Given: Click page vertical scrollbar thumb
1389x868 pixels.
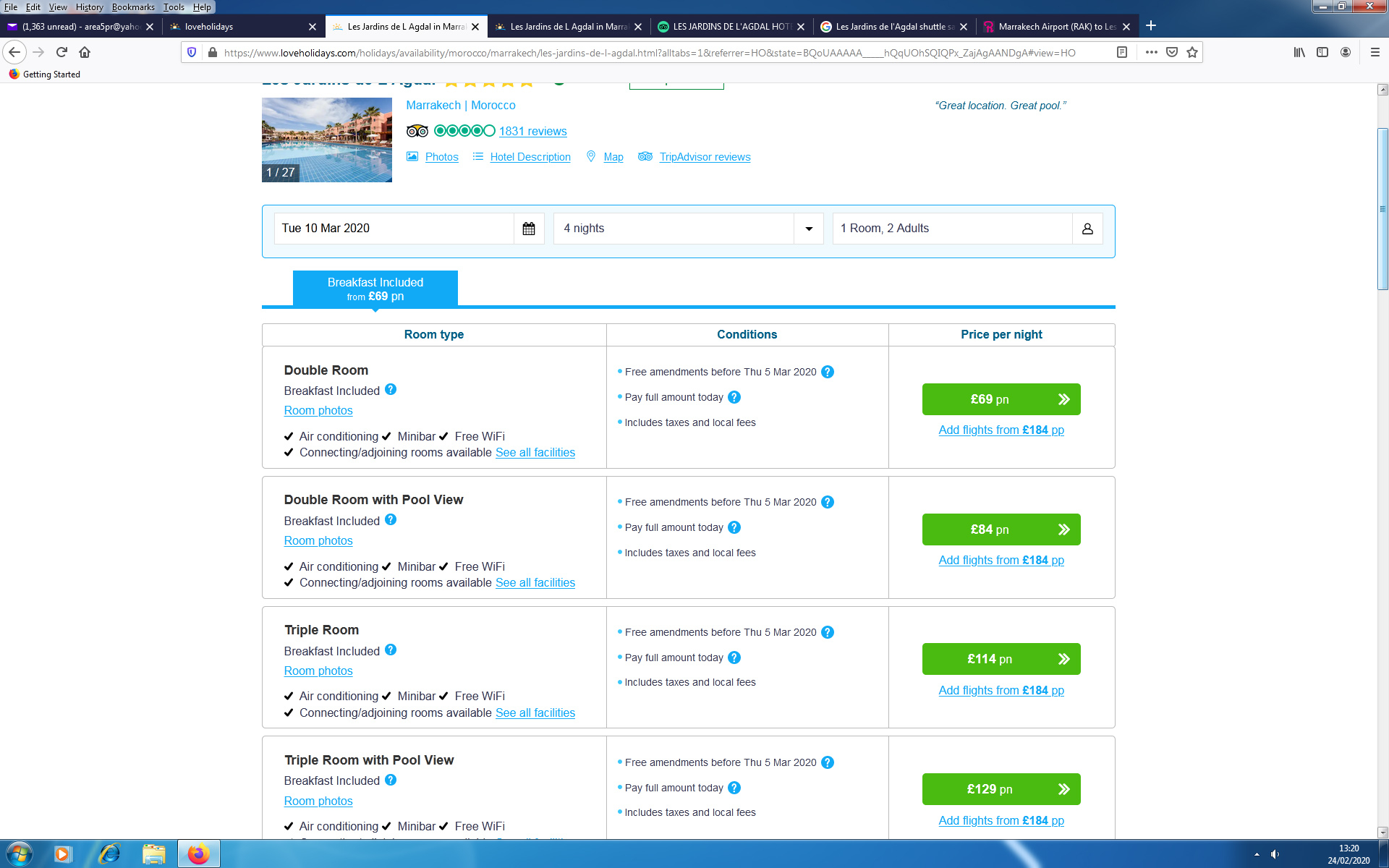Looking at the screenshot, I should click(1382, 209).
